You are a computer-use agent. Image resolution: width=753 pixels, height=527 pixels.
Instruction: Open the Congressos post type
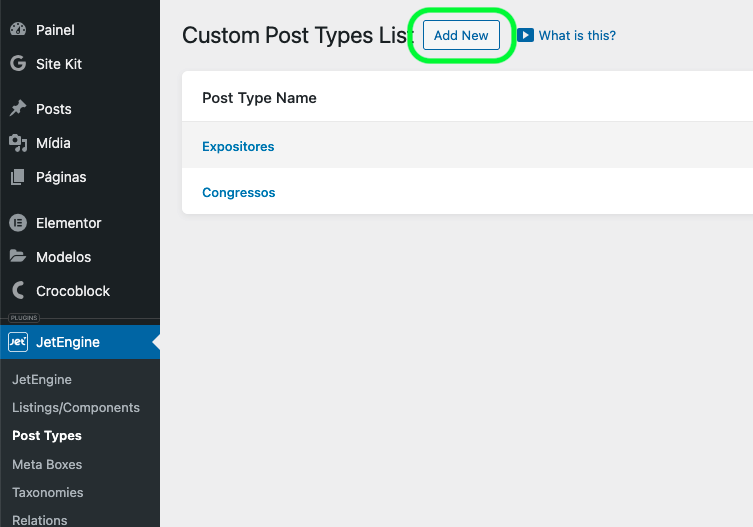coord(238,193)
